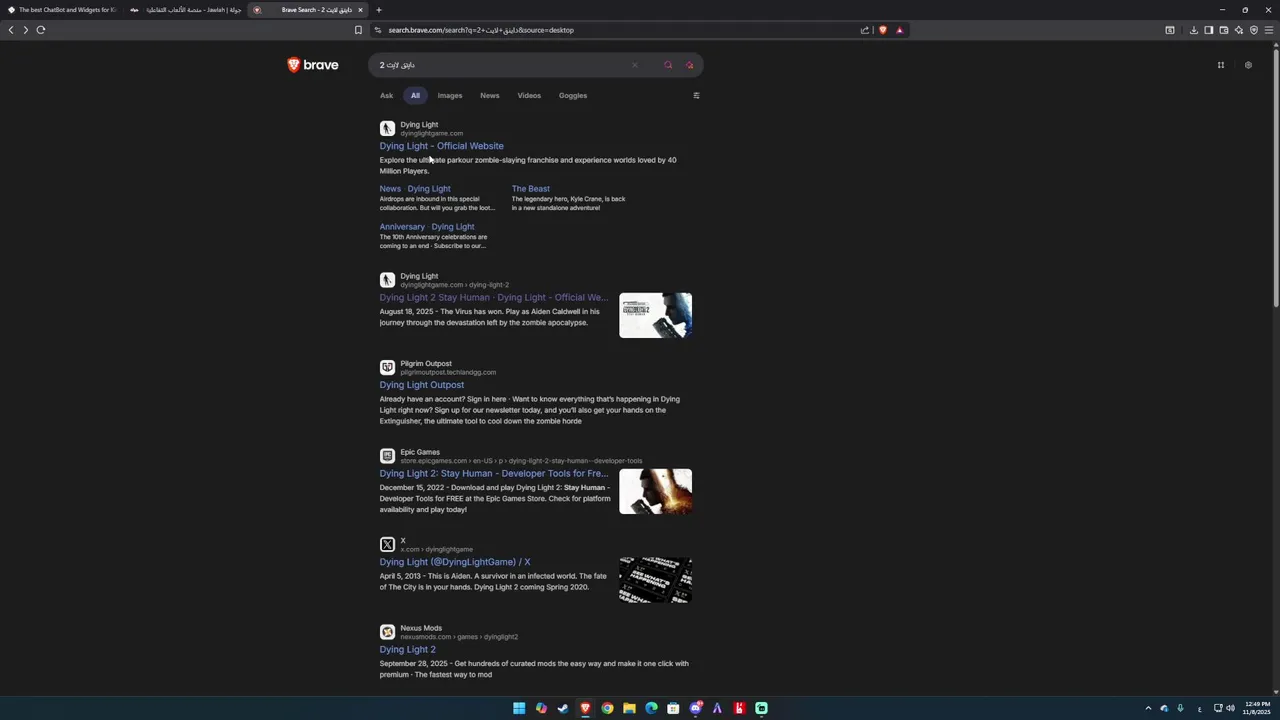Click the browser forward arrow
The image size is (1280, 720).
[x=26, y=30]
